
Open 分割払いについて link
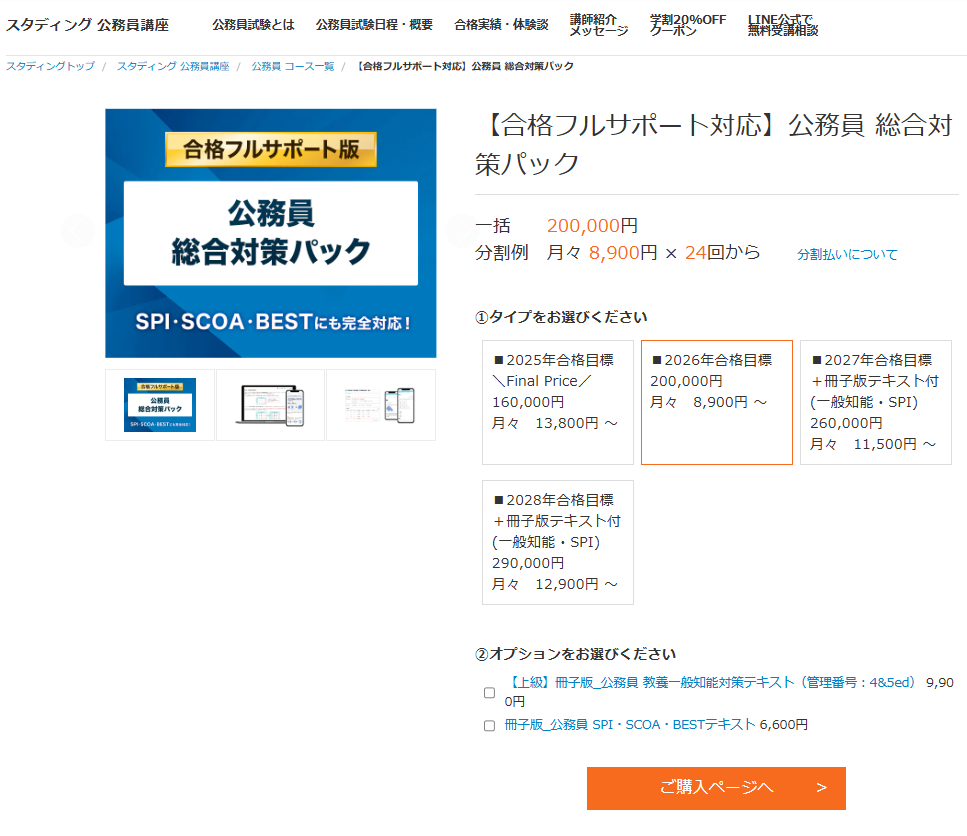point(847,254)
